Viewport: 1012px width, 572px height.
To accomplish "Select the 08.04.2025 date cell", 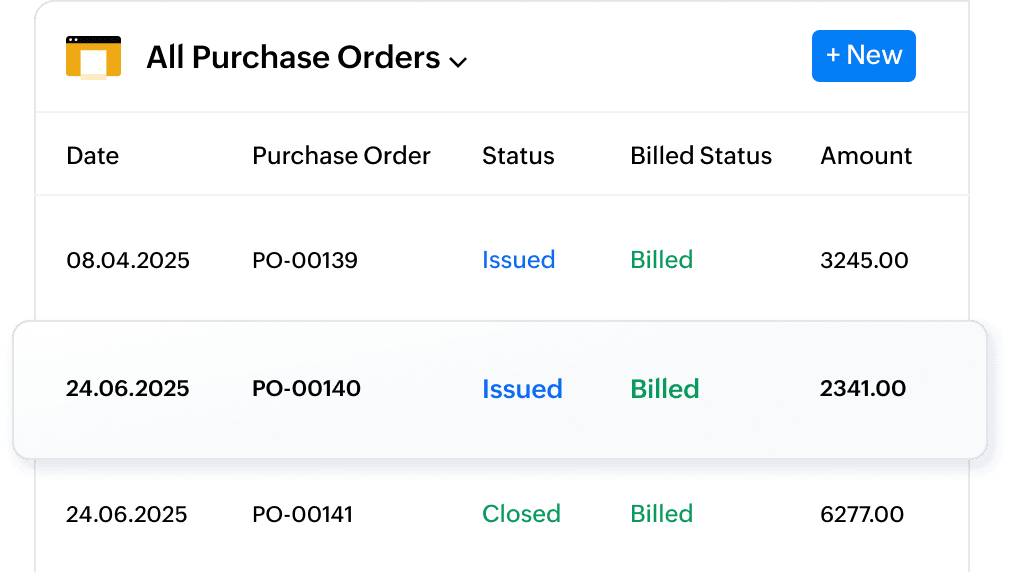I will (x=128, y=261).
